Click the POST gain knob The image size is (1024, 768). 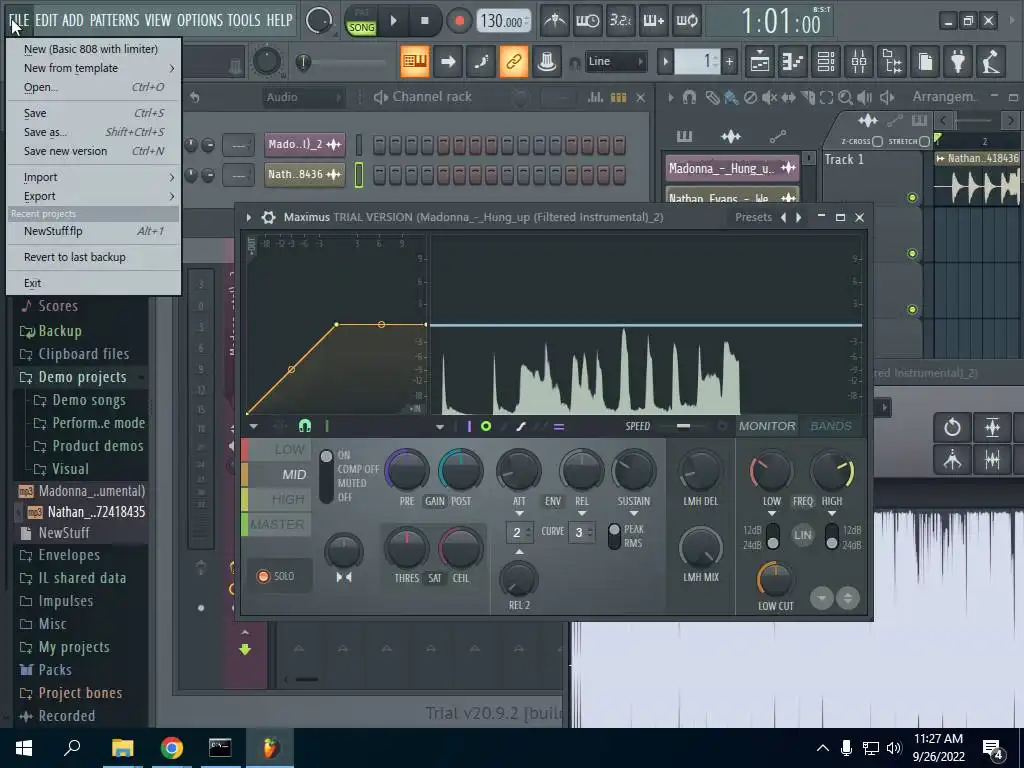click(460, 470)
